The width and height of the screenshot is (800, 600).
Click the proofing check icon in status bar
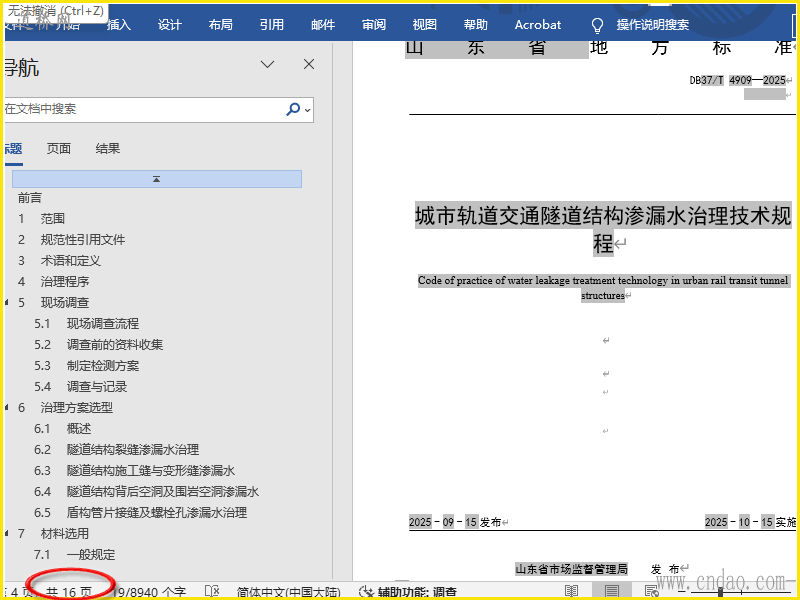click(212, 592)
